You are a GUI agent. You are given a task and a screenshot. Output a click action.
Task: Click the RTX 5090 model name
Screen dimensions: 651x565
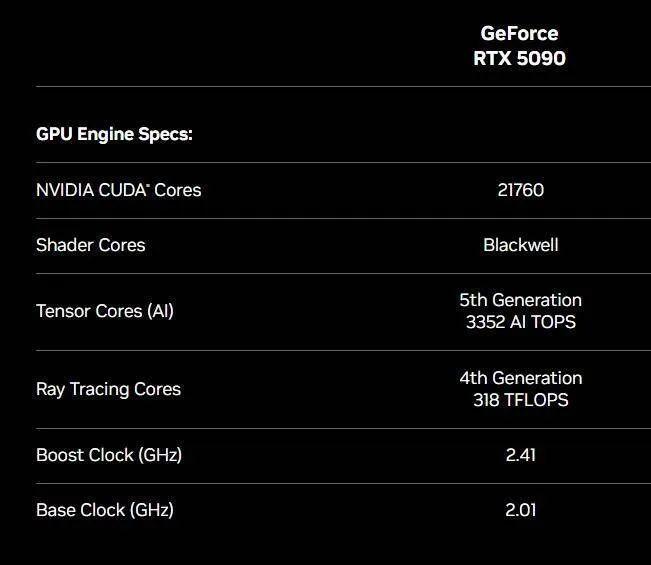[519, 59]
